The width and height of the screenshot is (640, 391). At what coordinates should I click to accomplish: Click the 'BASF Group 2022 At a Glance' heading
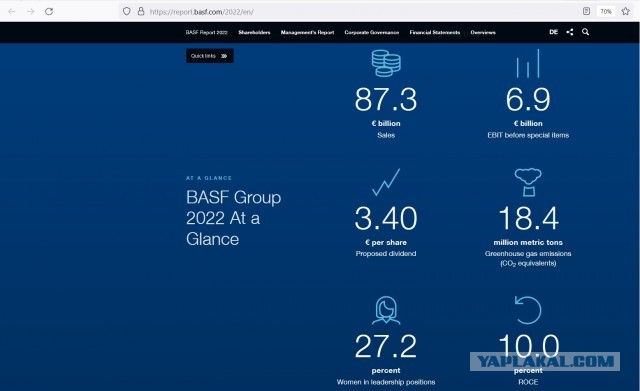[x=233, y=218]
